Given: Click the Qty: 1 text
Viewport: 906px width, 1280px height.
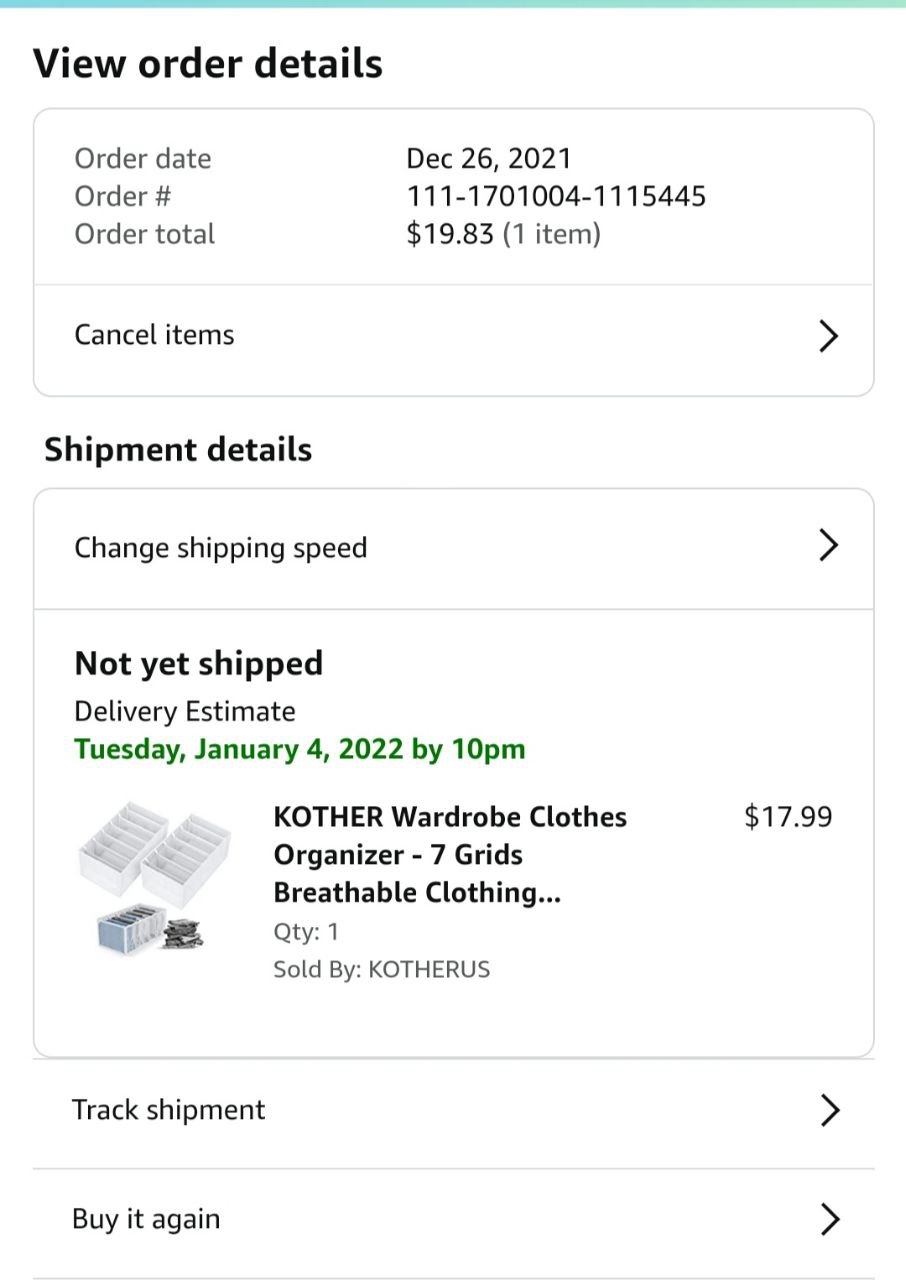Looking at the screenshot, I should coord(306,932).
